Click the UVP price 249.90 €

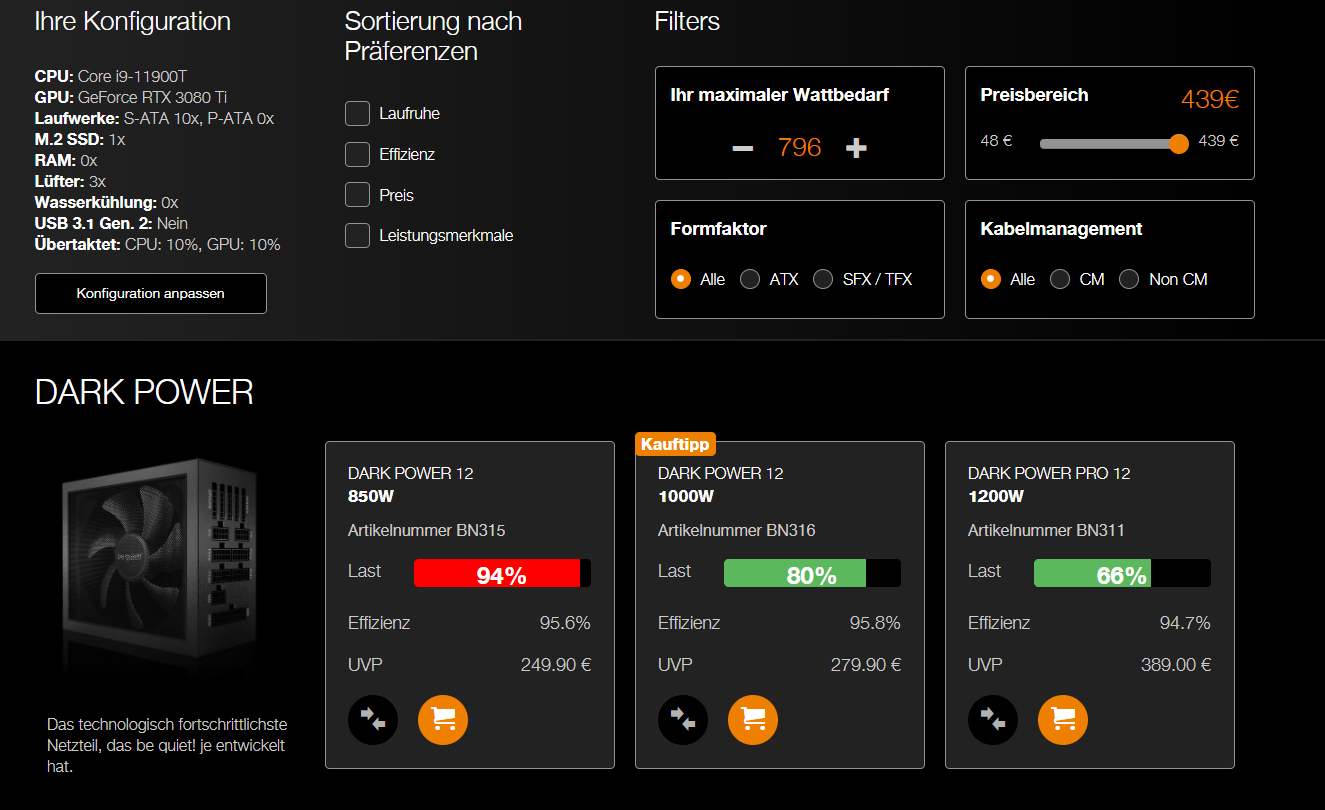pos(556,665)
